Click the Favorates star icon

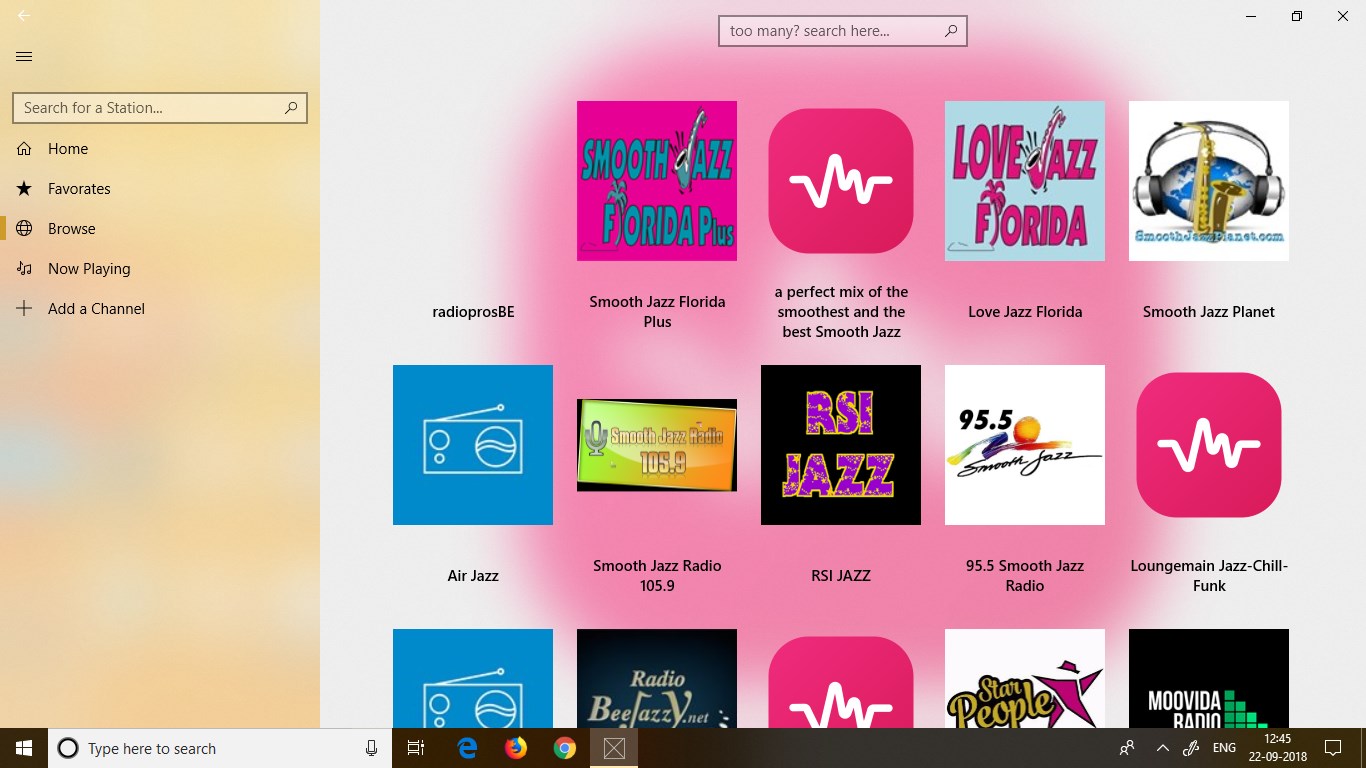(x=25, y=189)
